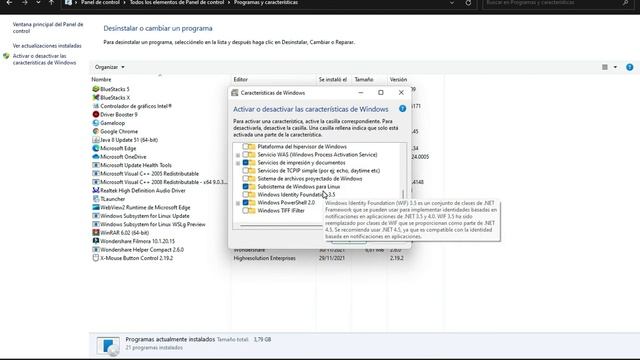Click the refresh icon in address bar
The image size is (640, 360).
[468, 3]
